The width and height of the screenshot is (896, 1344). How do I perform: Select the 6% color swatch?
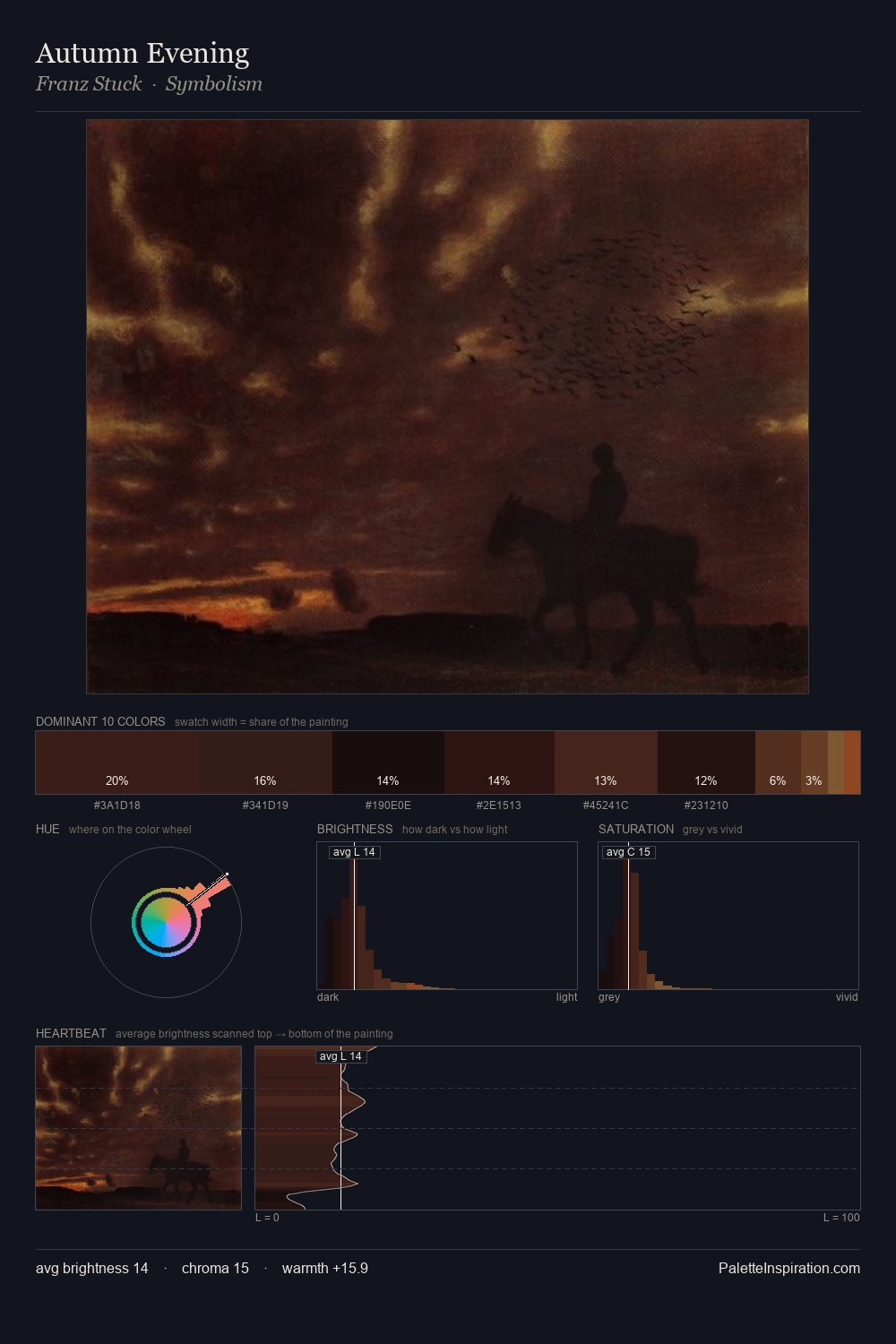coord(778,762)
